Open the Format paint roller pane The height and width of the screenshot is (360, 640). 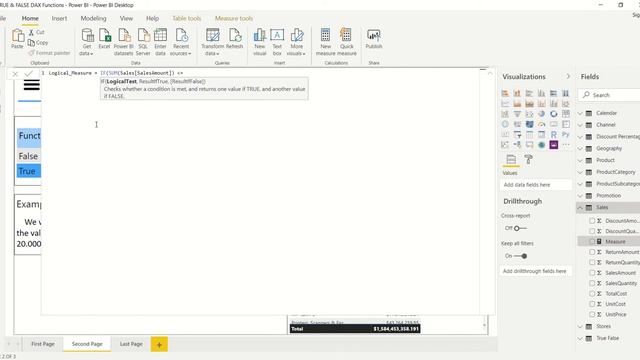point(528,160)
